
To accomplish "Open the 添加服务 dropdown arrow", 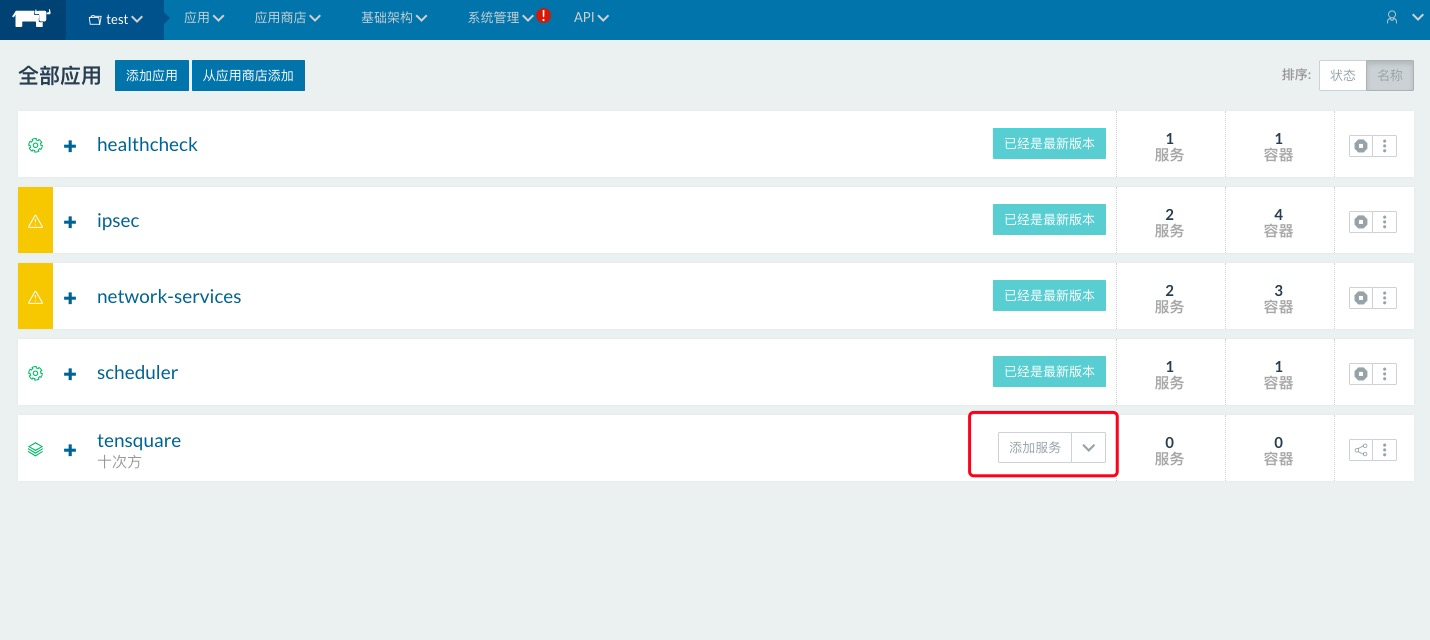I will click(1089, 448).
